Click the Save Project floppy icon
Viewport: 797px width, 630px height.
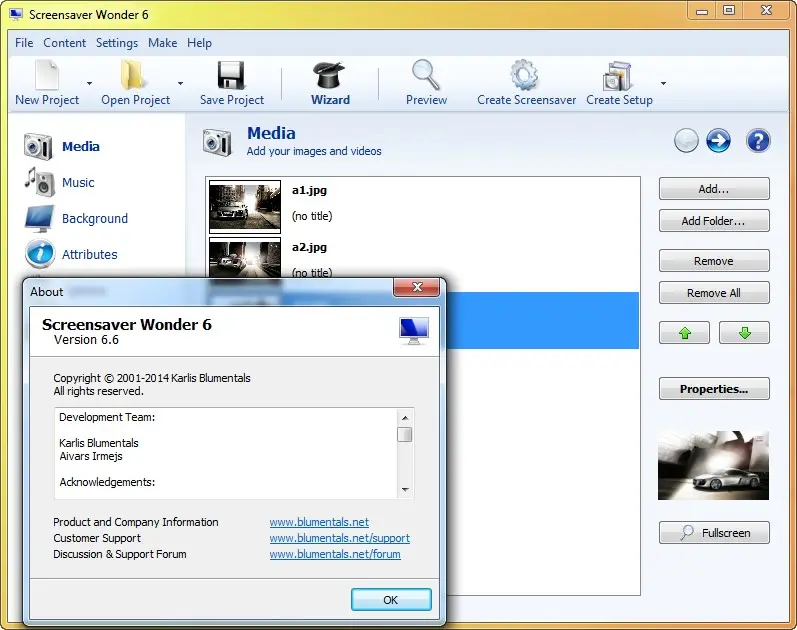point(231,75)
